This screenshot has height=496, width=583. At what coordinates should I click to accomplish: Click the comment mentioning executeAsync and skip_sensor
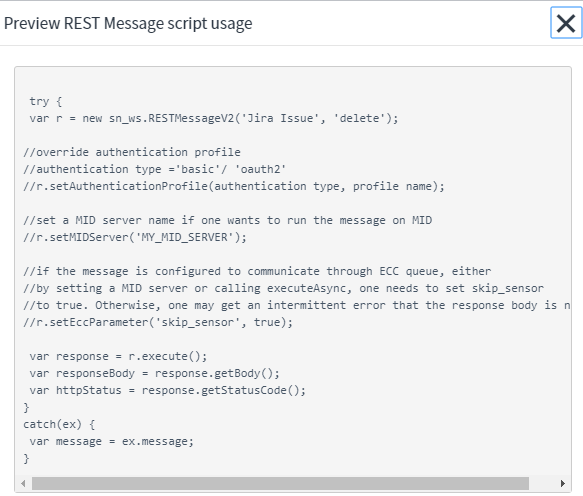tap(283, 288)
